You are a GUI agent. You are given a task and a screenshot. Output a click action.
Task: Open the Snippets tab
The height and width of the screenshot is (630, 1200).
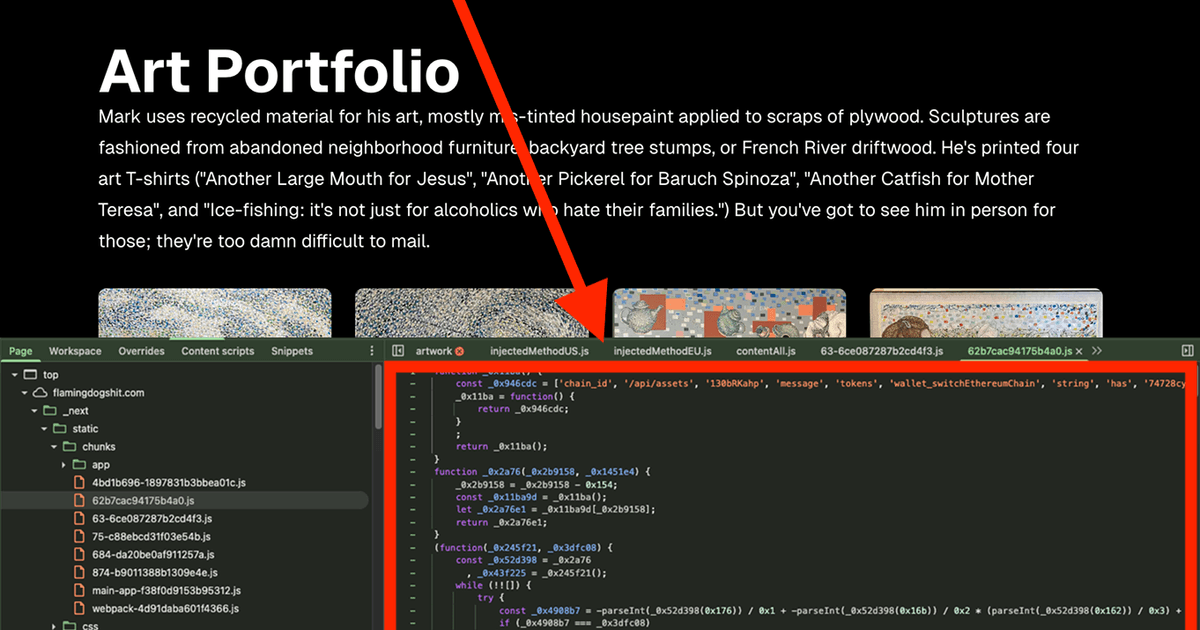[292, 351]
